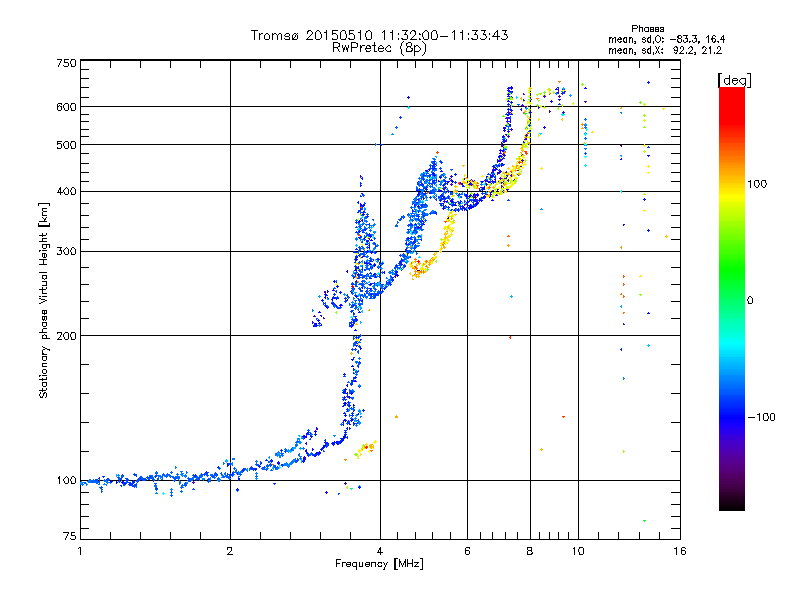800x600 pixels.
Task: Click the y-axis tick label '750'
Action: (x=67, y=63)
